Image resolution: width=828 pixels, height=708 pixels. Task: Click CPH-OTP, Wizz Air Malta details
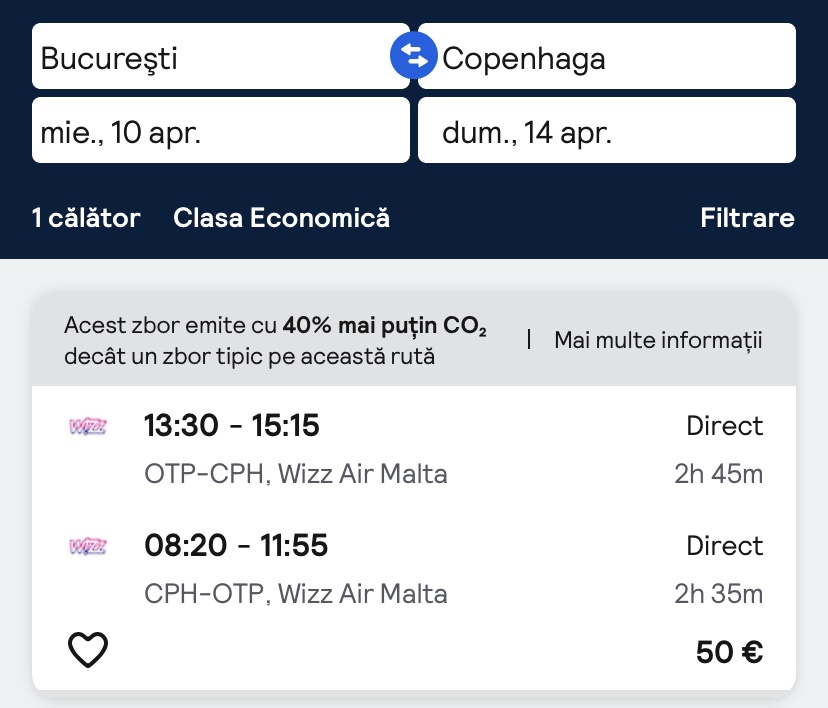[x=296, y=594]
